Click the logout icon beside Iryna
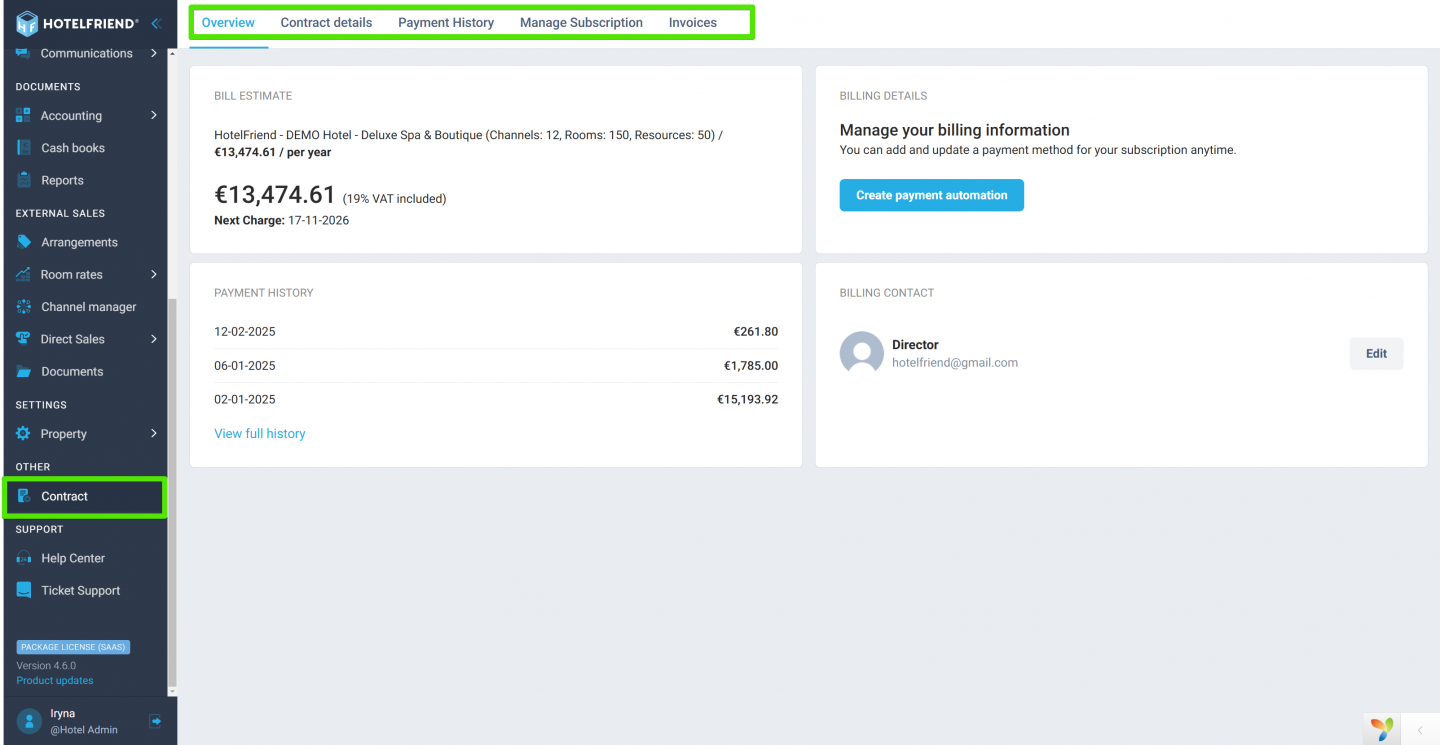Image resolution: width=1440 pixels, height=745 pixels. click(155, 721)
